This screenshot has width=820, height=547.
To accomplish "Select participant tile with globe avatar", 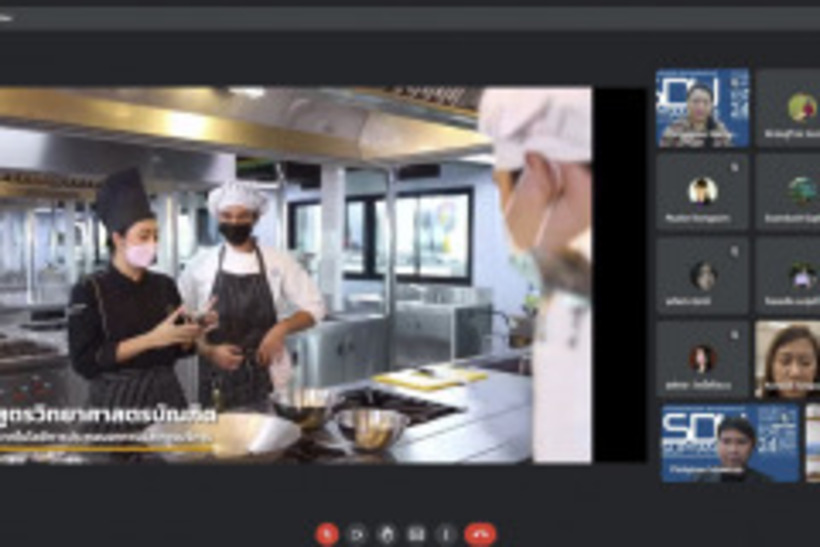I will point(788,192).
